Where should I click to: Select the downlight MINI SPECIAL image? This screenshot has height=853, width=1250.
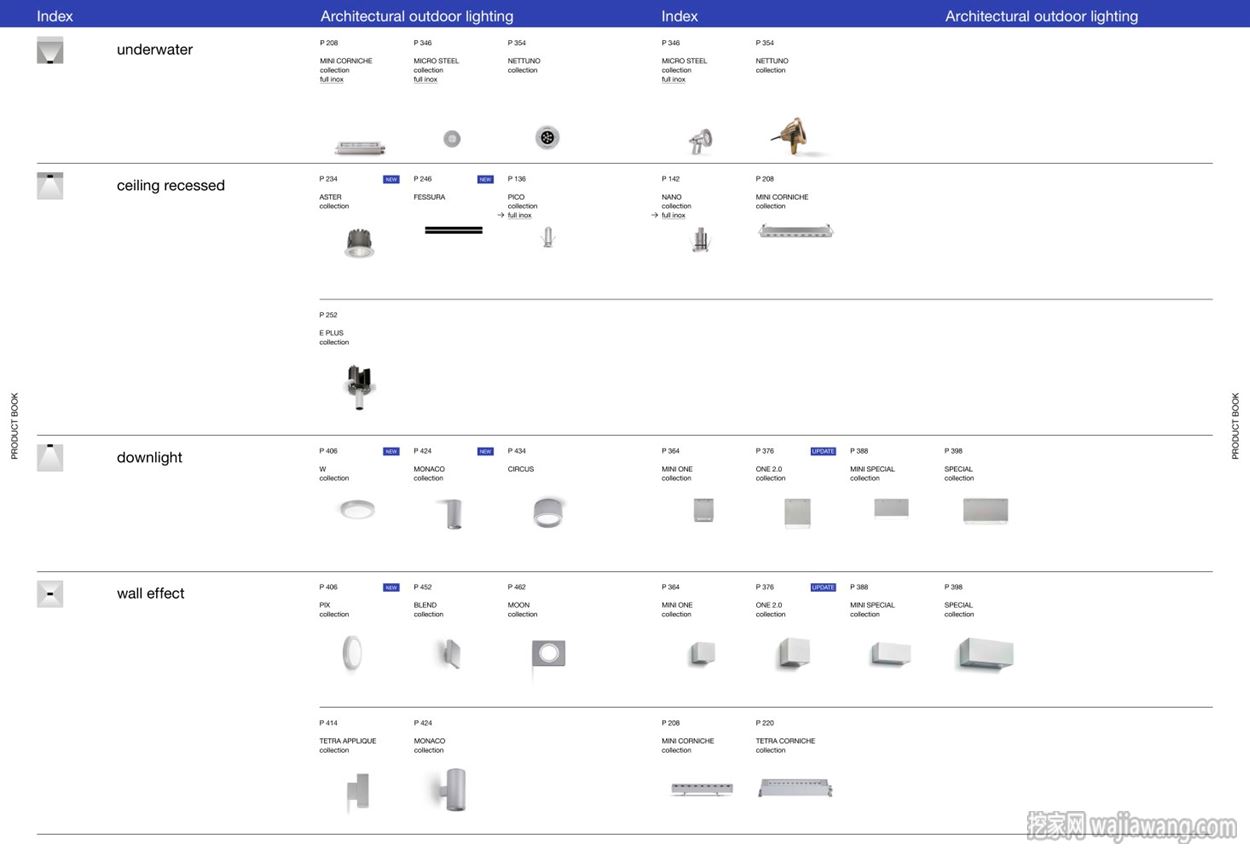click(x=891, y=509)
